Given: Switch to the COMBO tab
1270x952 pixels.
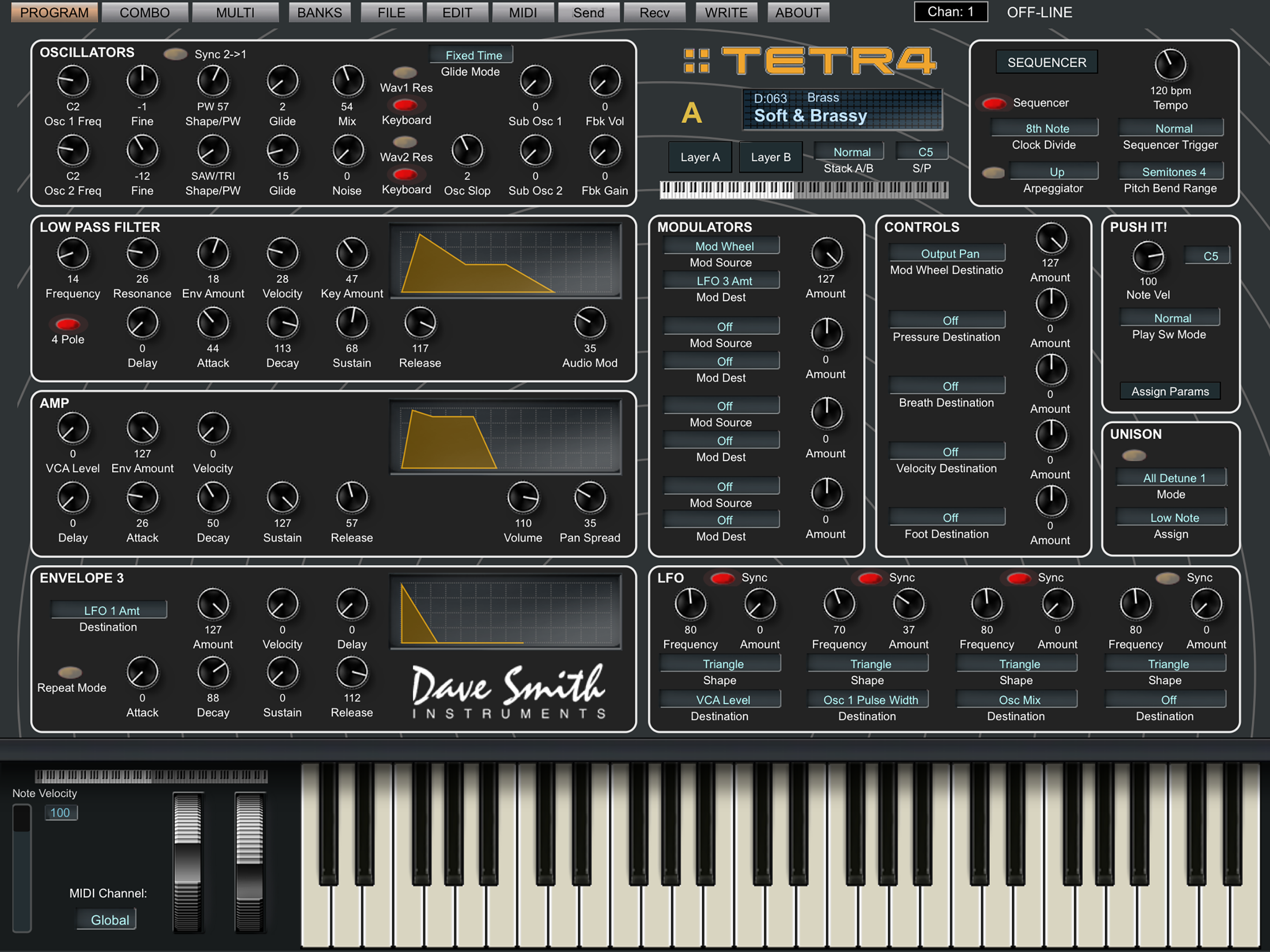Looking at the screenshot, I should click(145, 12).
